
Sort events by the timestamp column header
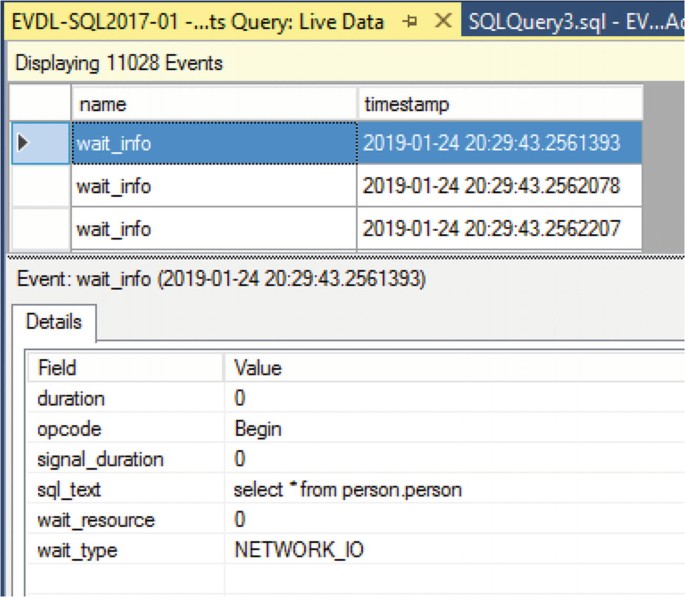pyautogui.click(x=498, y=104)
